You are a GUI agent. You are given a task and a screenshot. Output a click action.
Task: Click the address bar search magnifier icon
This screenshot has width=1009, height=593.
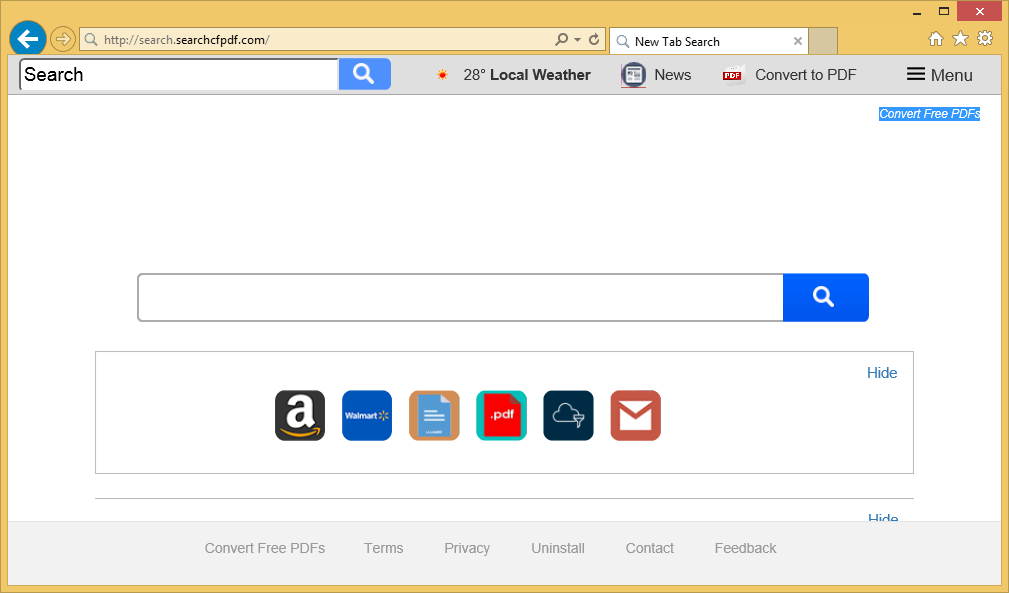click(x=562, y=39)
